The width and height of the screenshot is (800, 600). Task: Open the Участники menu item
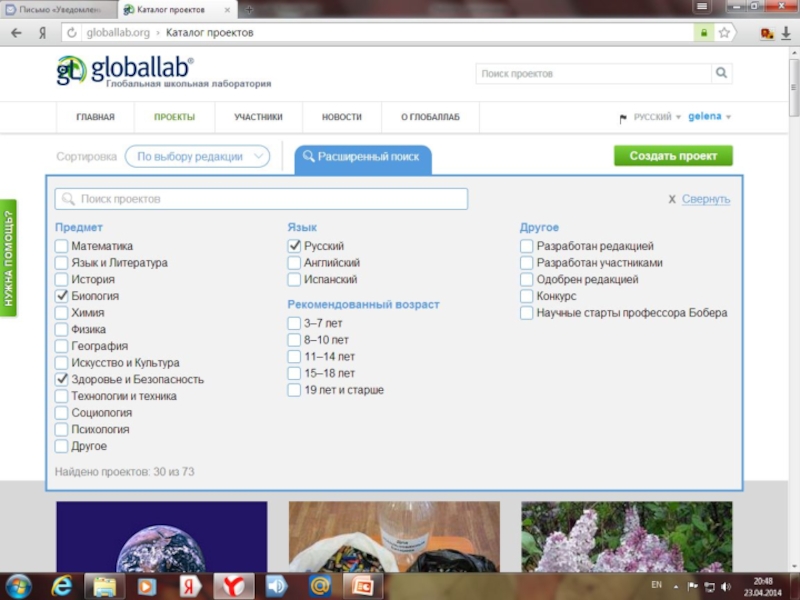point(258,117)
